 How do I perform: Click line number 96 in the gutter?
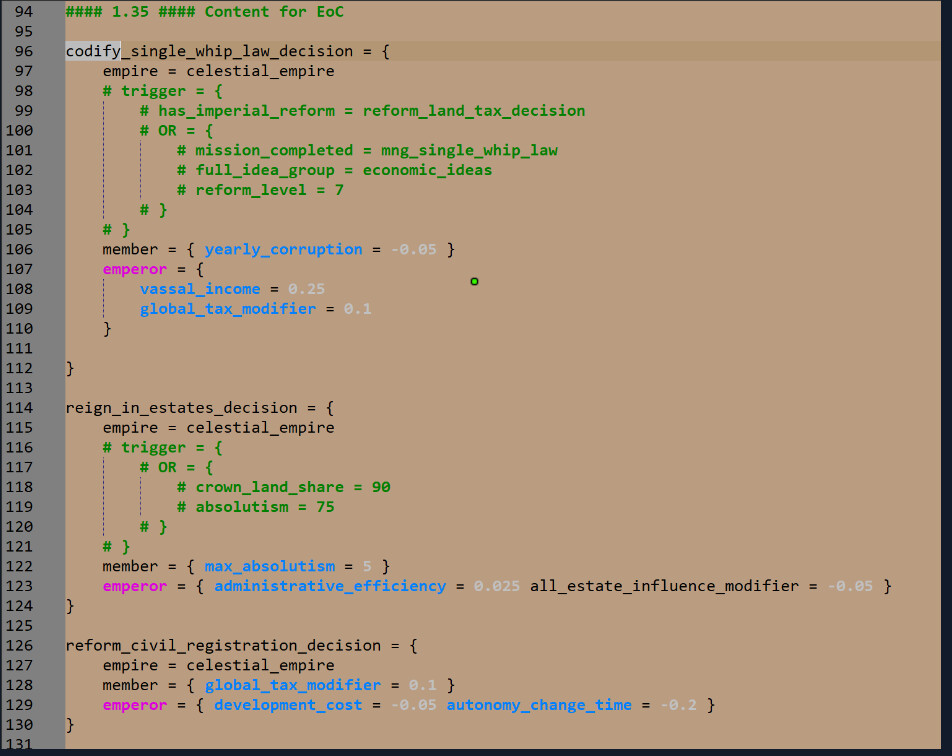coord(24,51)
